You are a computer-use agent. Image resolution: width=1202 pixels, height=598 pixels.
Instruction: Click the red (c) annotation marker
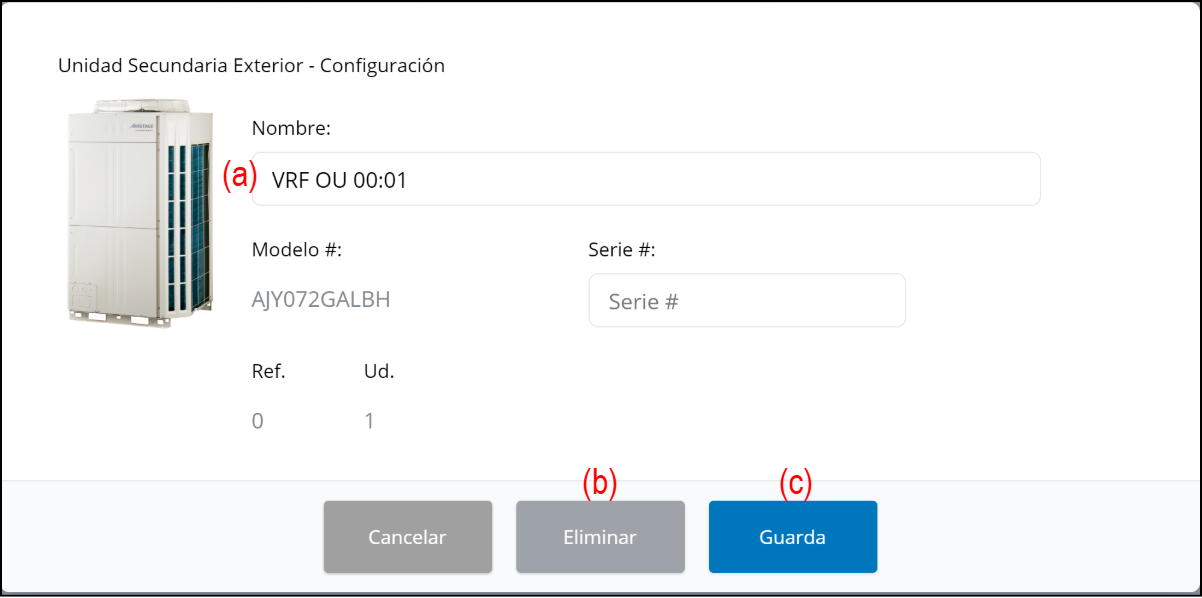(x=796, y=483)
